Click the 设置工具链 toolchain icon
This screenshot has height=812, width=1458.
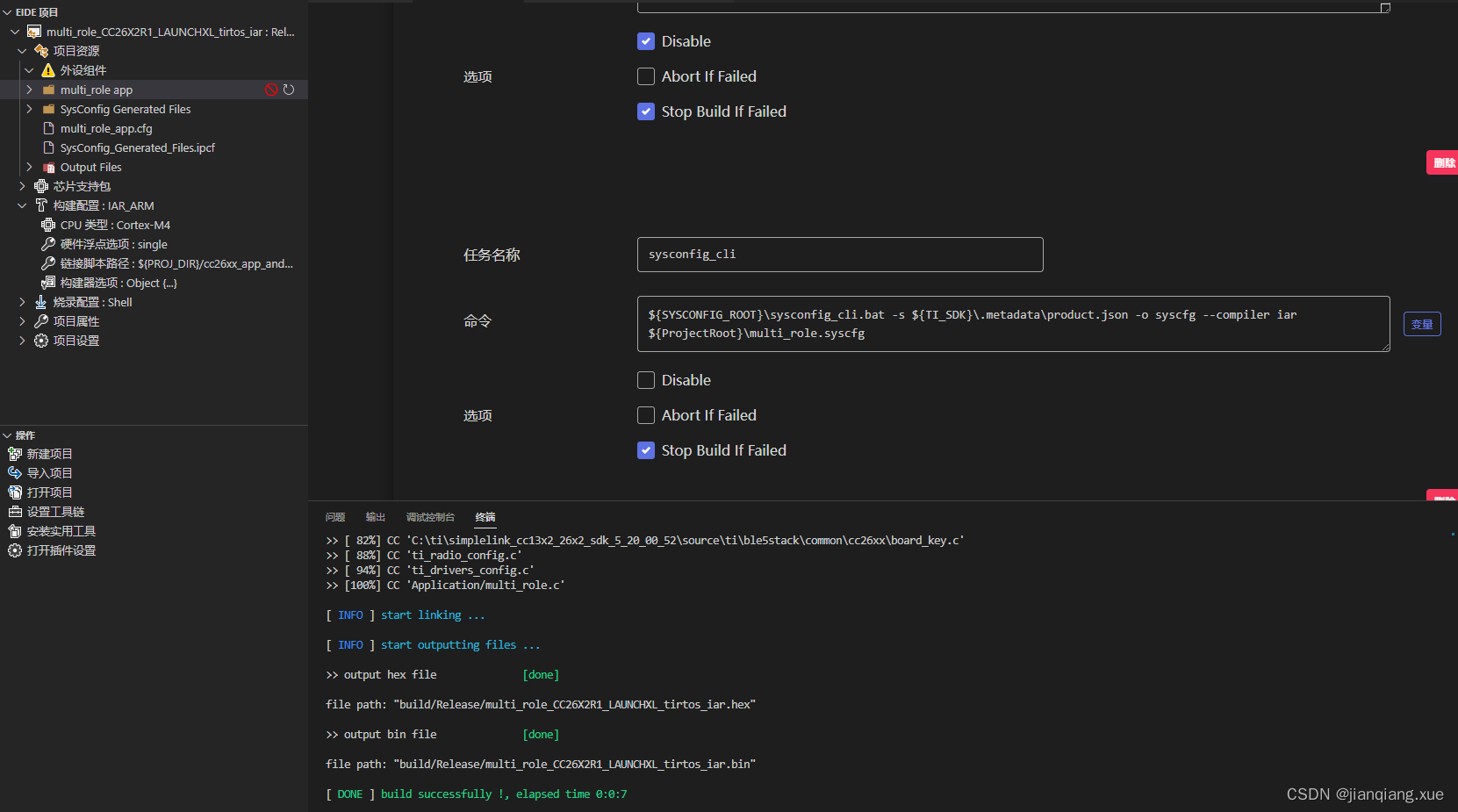(15, 512)
